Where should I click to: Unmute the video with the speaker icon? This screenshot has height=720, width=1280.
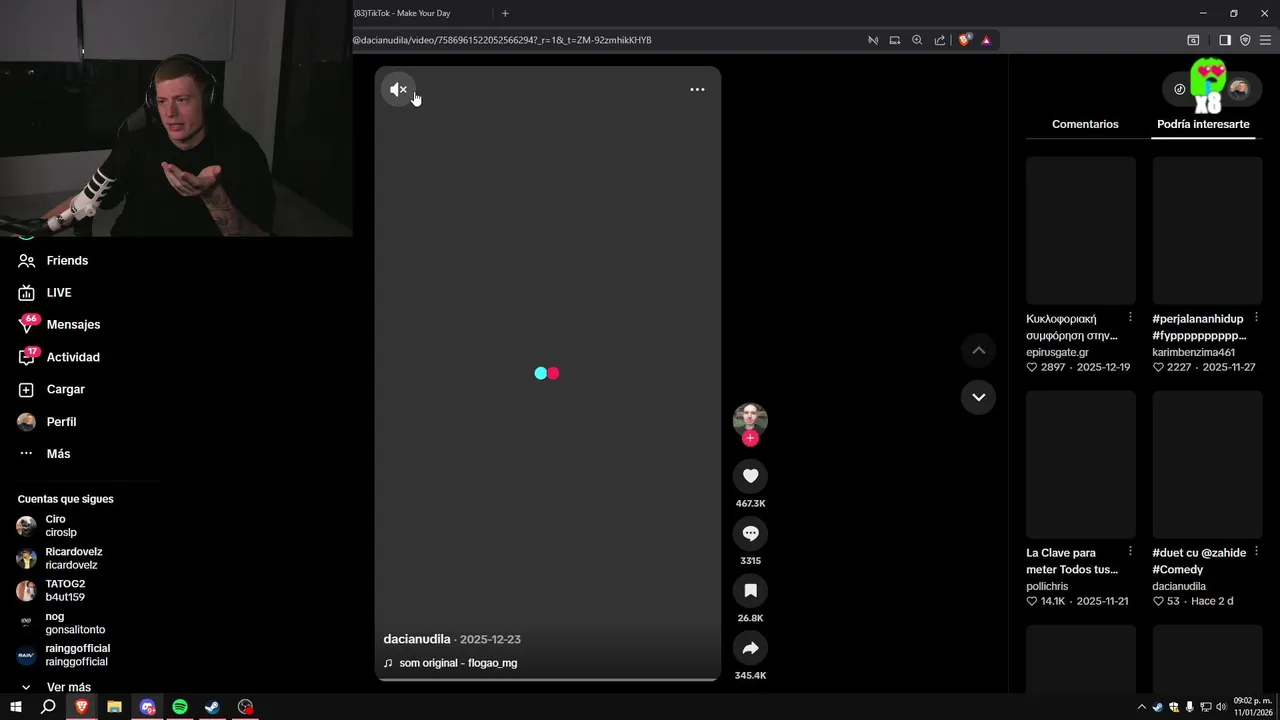click(x=398, y=90)
